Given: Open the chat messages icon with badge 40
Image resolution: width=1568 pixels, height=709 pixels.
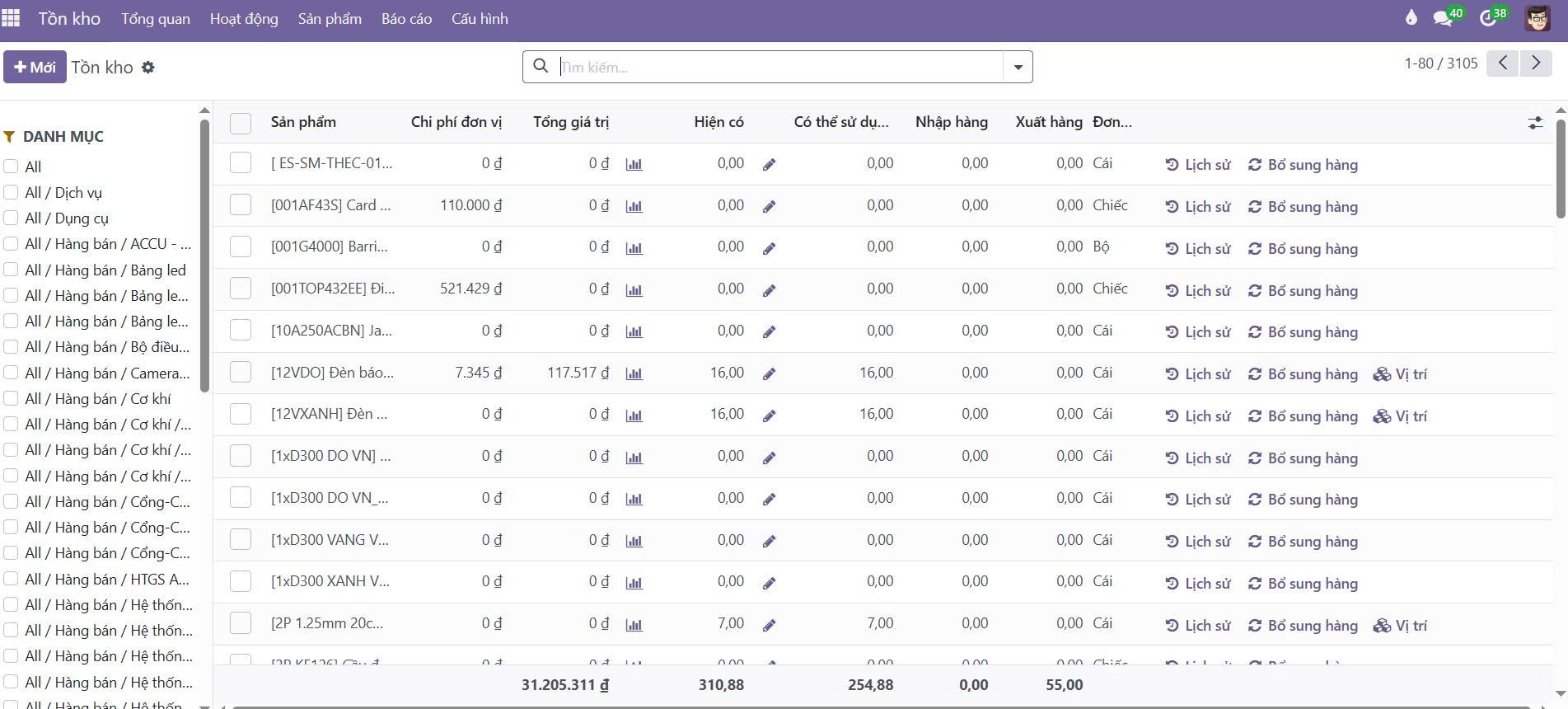Looking at the screenshot, I should (x=1442, y=18).
